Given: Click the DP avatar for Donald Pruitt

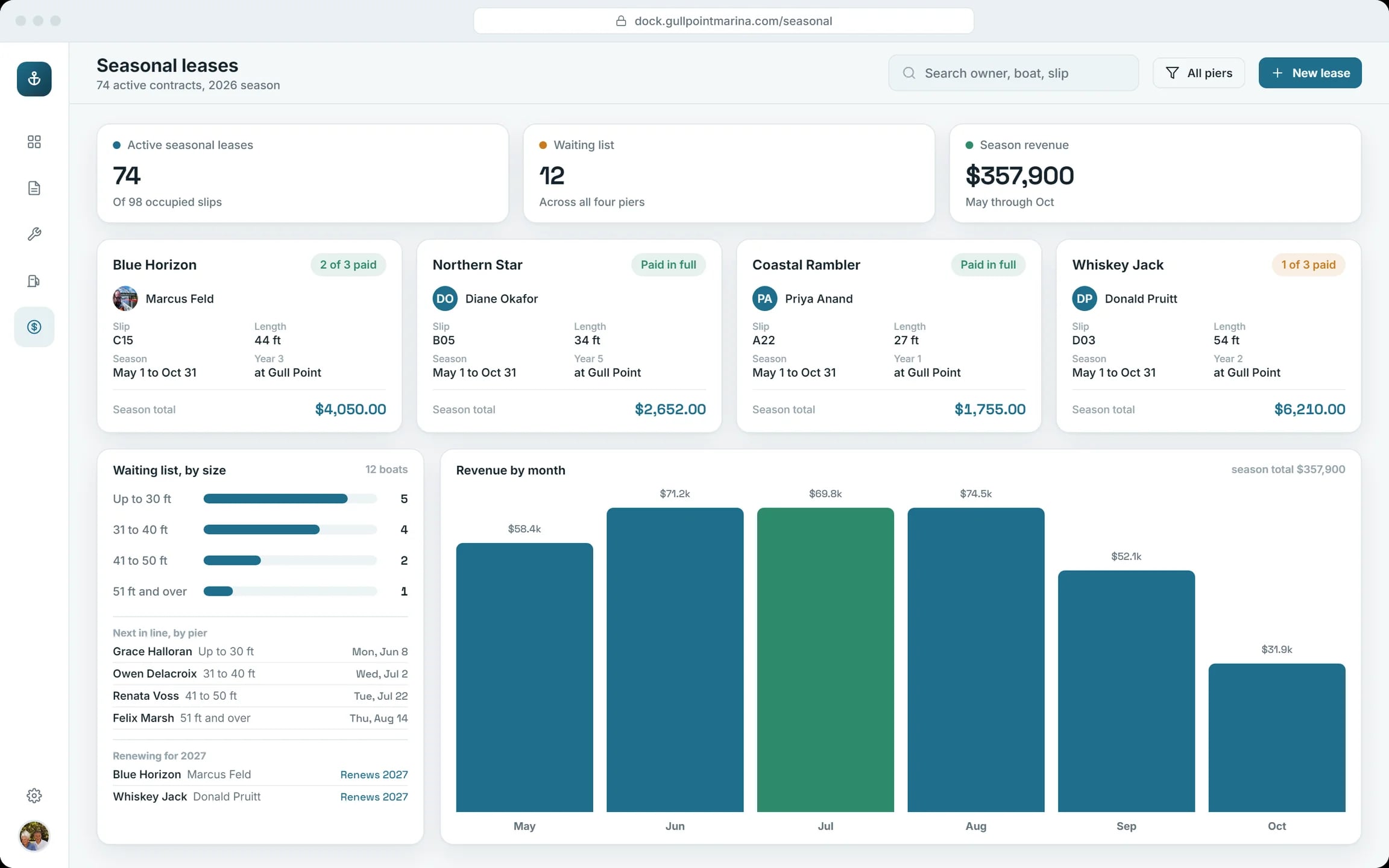Looking at the screenshot, I should (x=1085, y=298).
